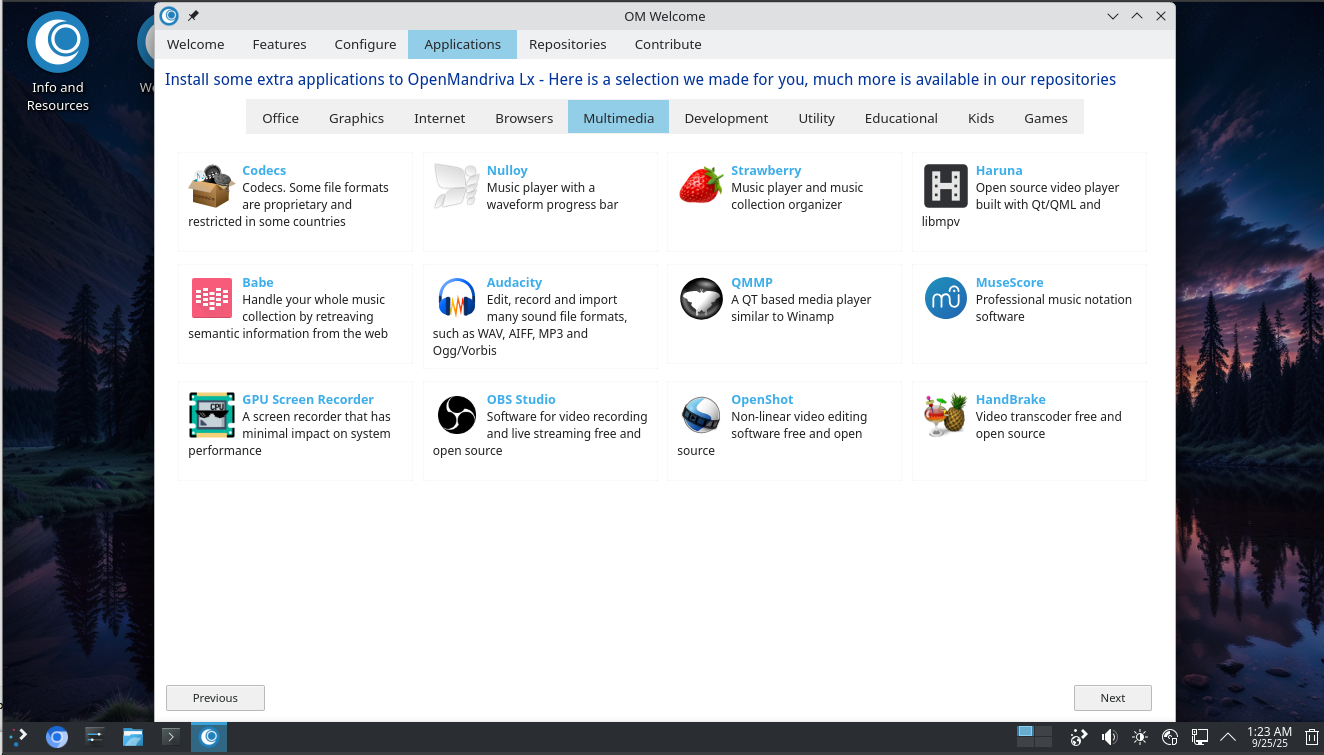Screen dimensions: 1324x755
Task: Expand hidden system tray icons arrow
Action: click(1228, 738)
